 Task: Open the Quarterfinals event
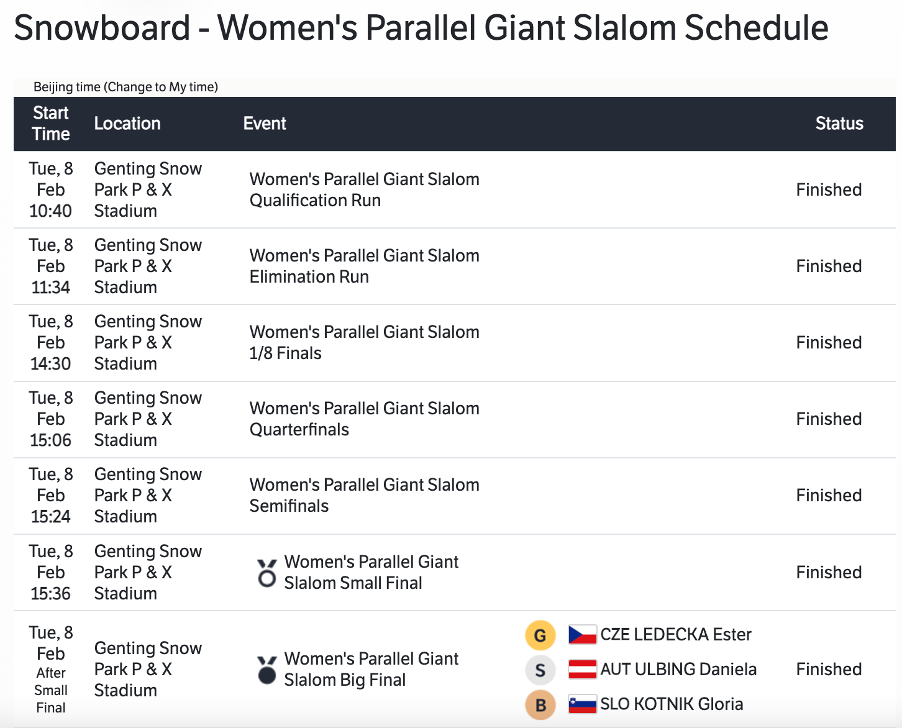tap(364, 419)
